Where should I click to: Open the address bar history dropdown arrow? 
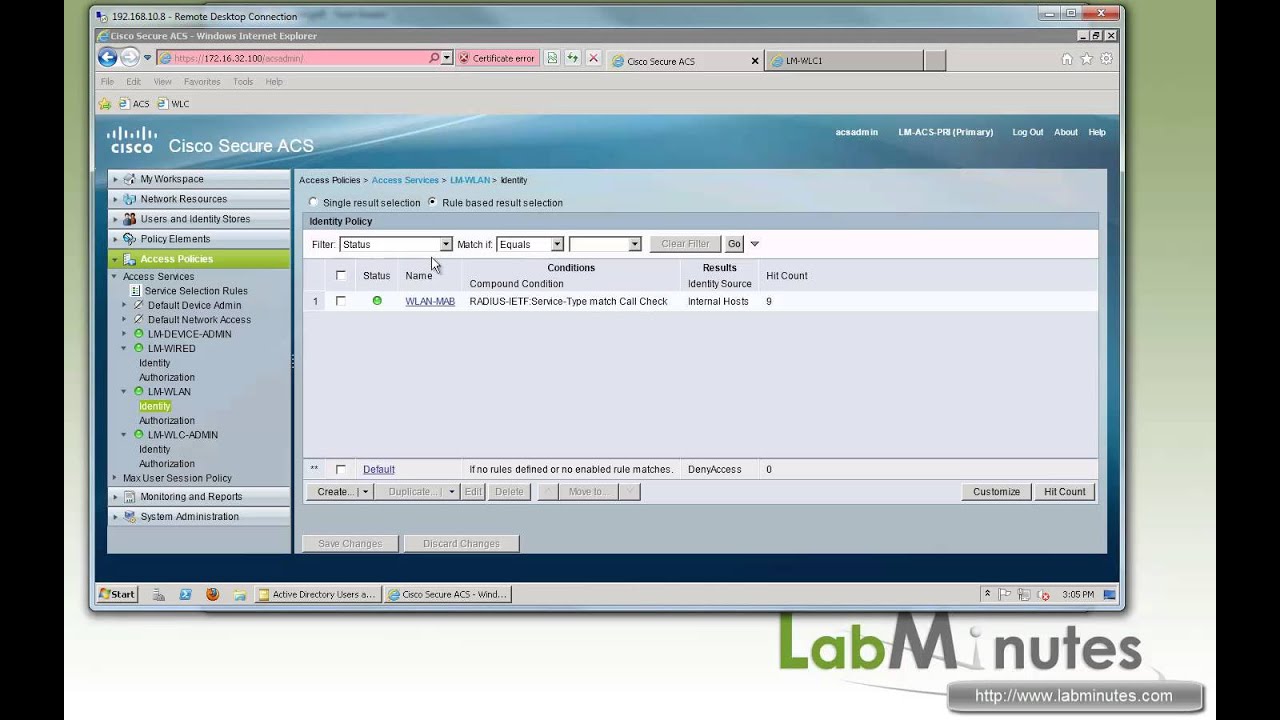coord(446,58)
